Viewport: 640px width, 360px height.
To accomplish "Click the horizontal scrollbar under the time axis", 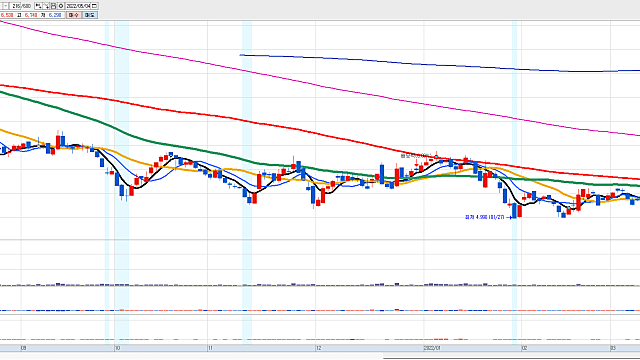I will (x=511, y=358).
